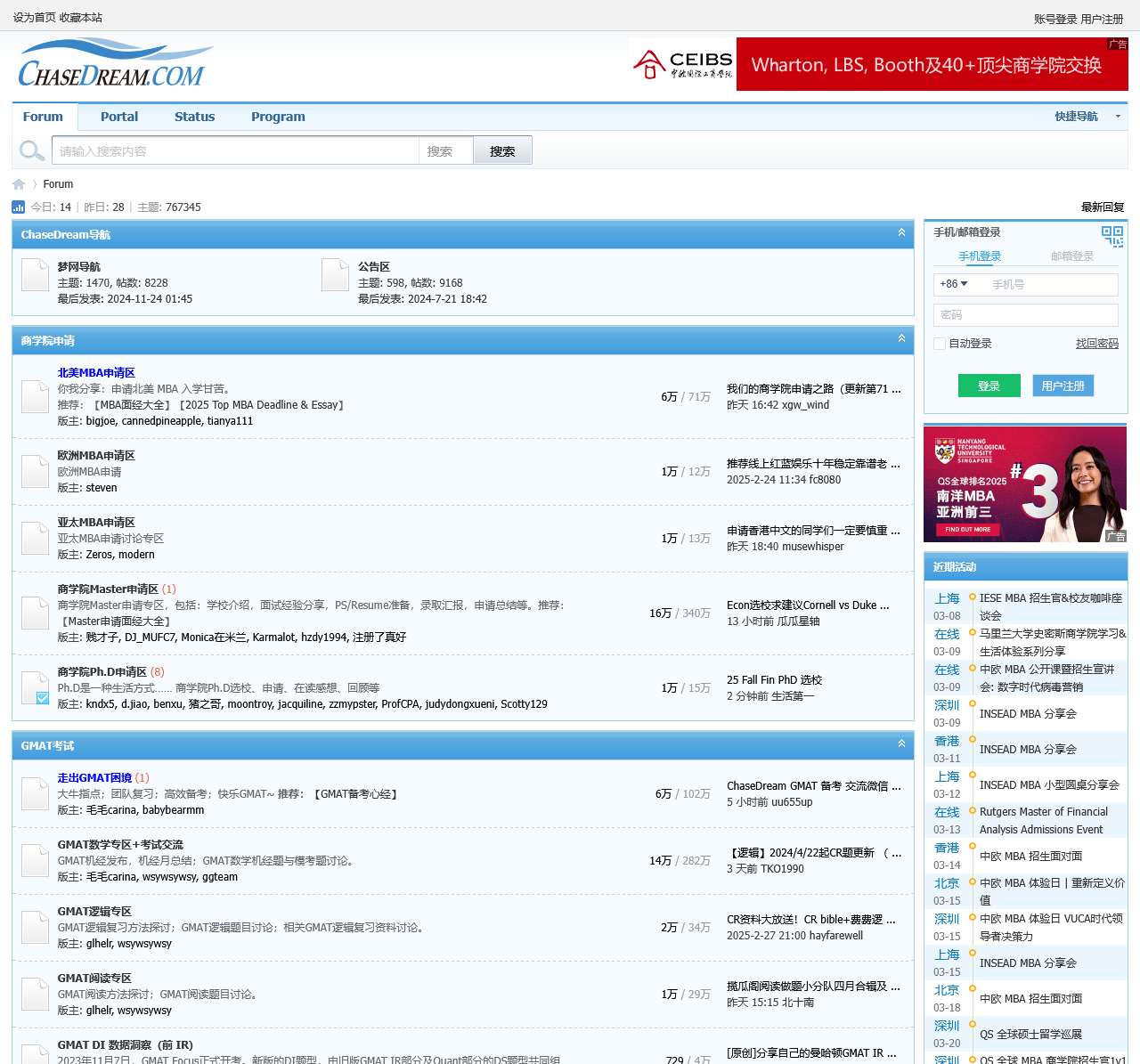
Task: Open IESE MBA 招生官&校友咖啡座谈会 event
Action: [1051, 607]
